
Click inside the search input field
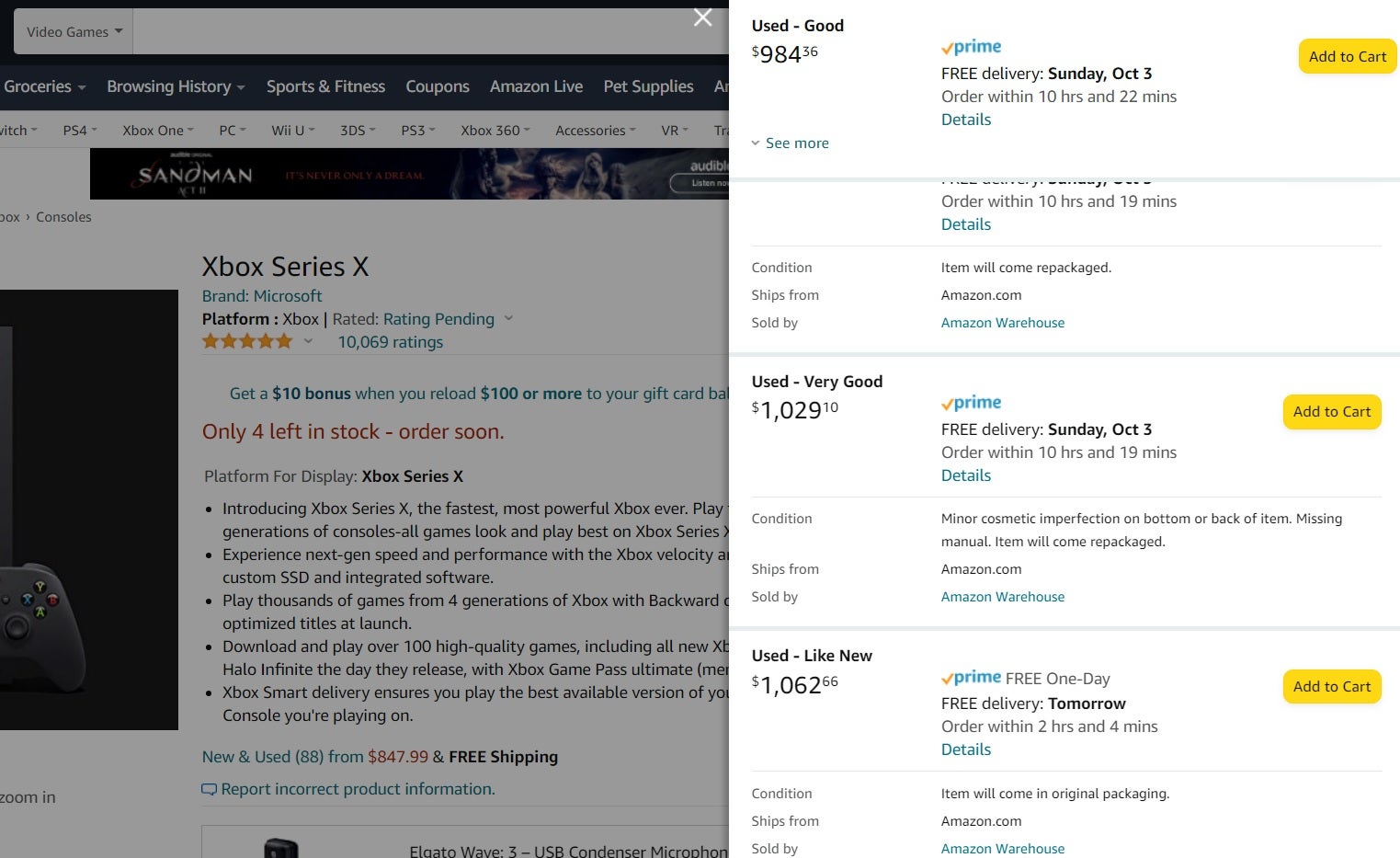[x=414, y=30]
